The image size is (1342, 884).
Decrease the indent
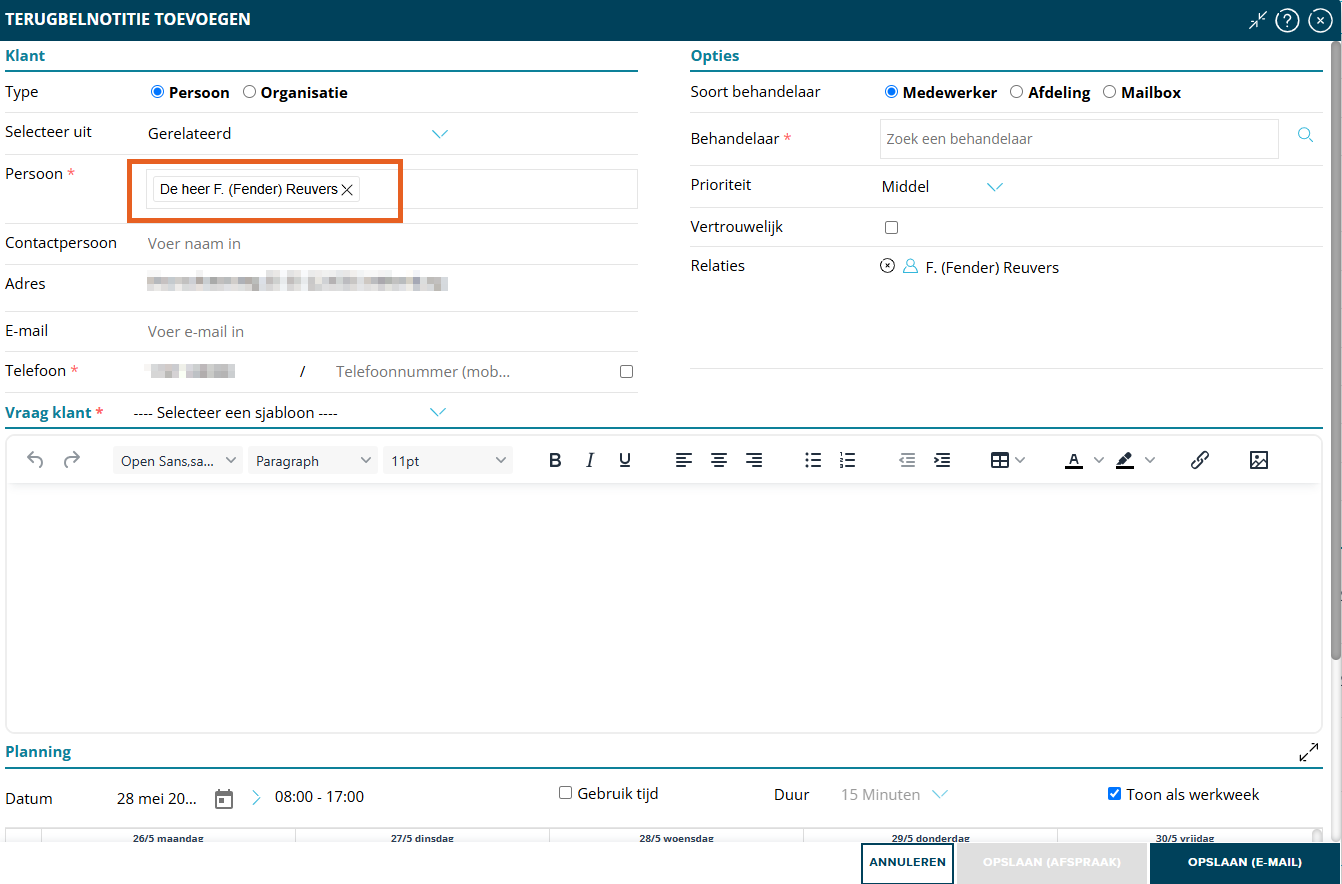[x=907, y=460]
